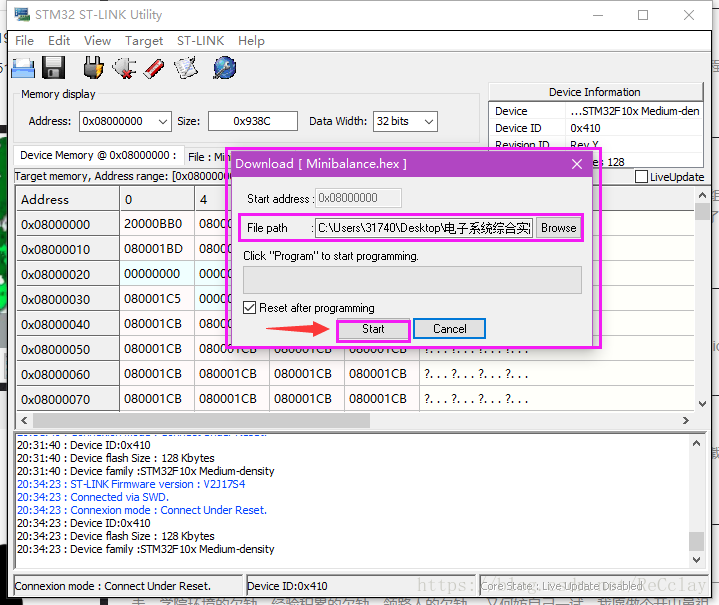Click the globe wrench toolbar icon
Screen dimensions: 719x605
[225, 68]
